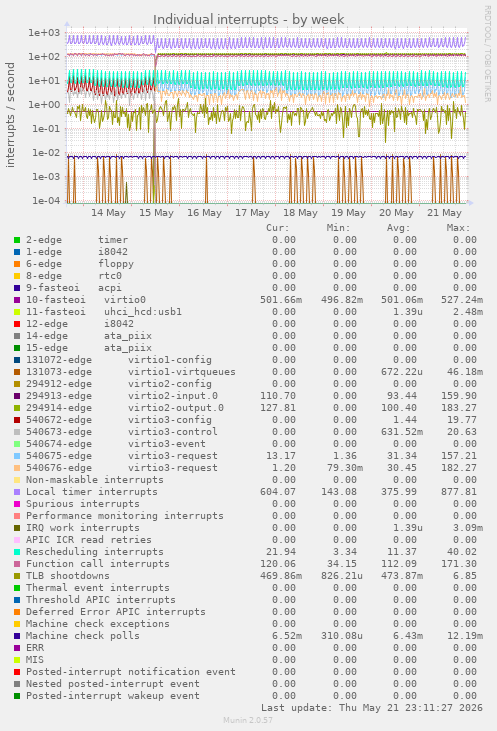Click the 'interrupts / second' y-axis title
The width and height of the screenshot is (497, 731).
pos(10,115)
